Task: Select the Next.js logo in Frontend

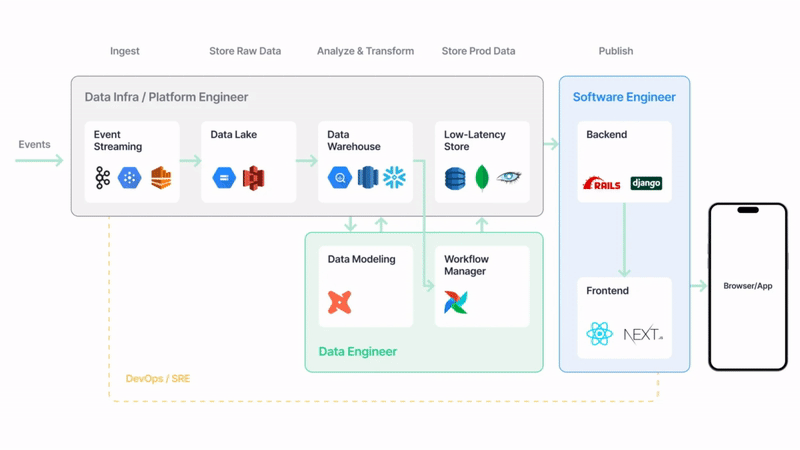Action: coord(643,334)
